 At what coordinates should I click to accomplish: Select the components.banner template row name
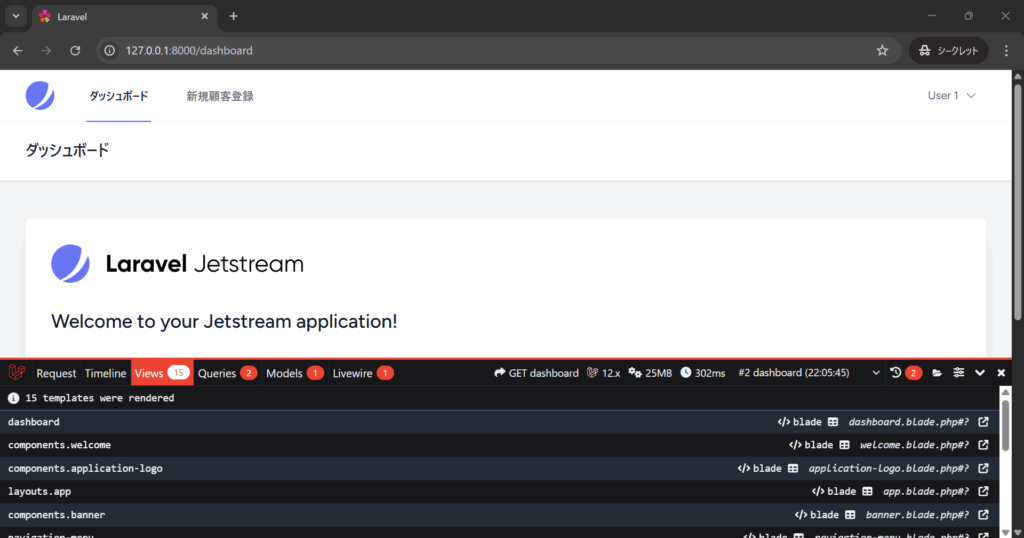56,514
